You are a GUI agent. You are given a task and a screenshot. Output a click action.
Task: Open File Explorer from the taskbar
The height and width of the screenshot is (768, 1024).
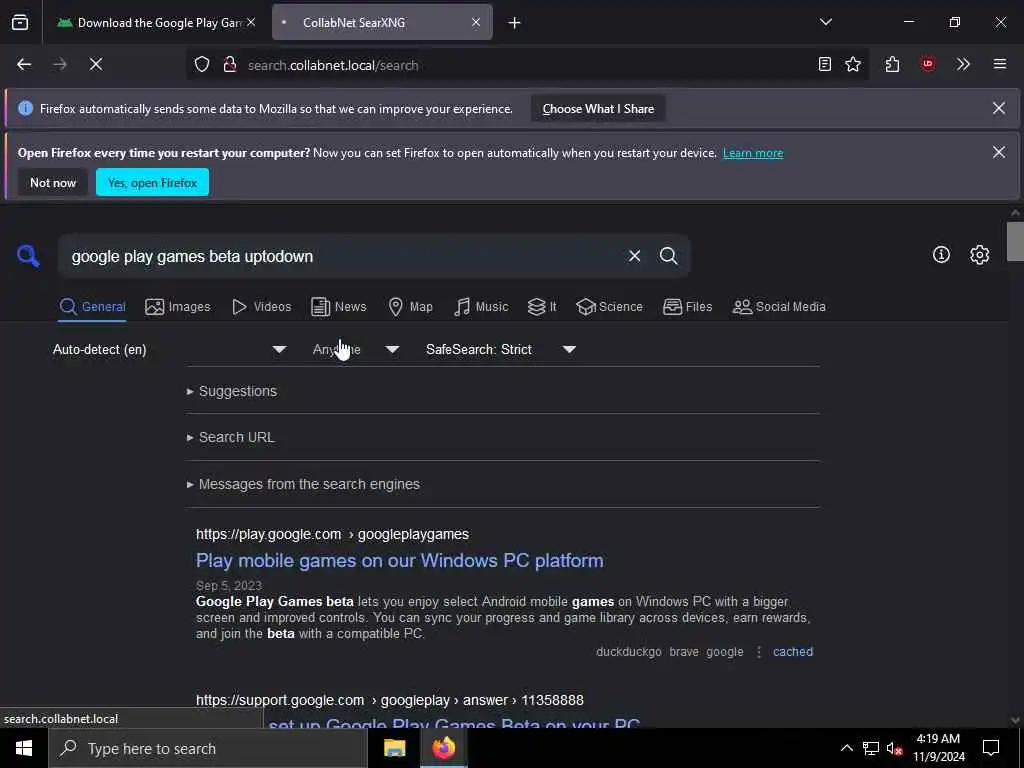coord(394,748)
